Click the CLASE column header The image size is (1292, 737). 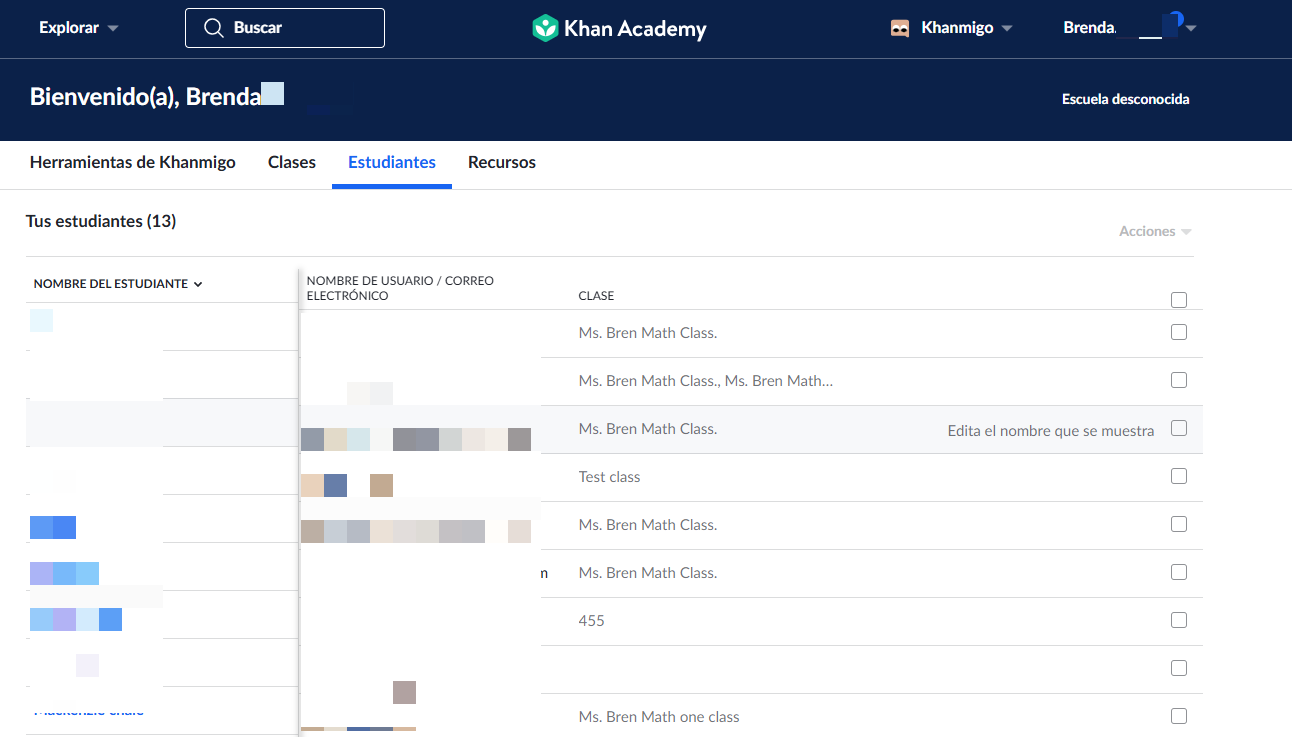[x=596, y=296]
